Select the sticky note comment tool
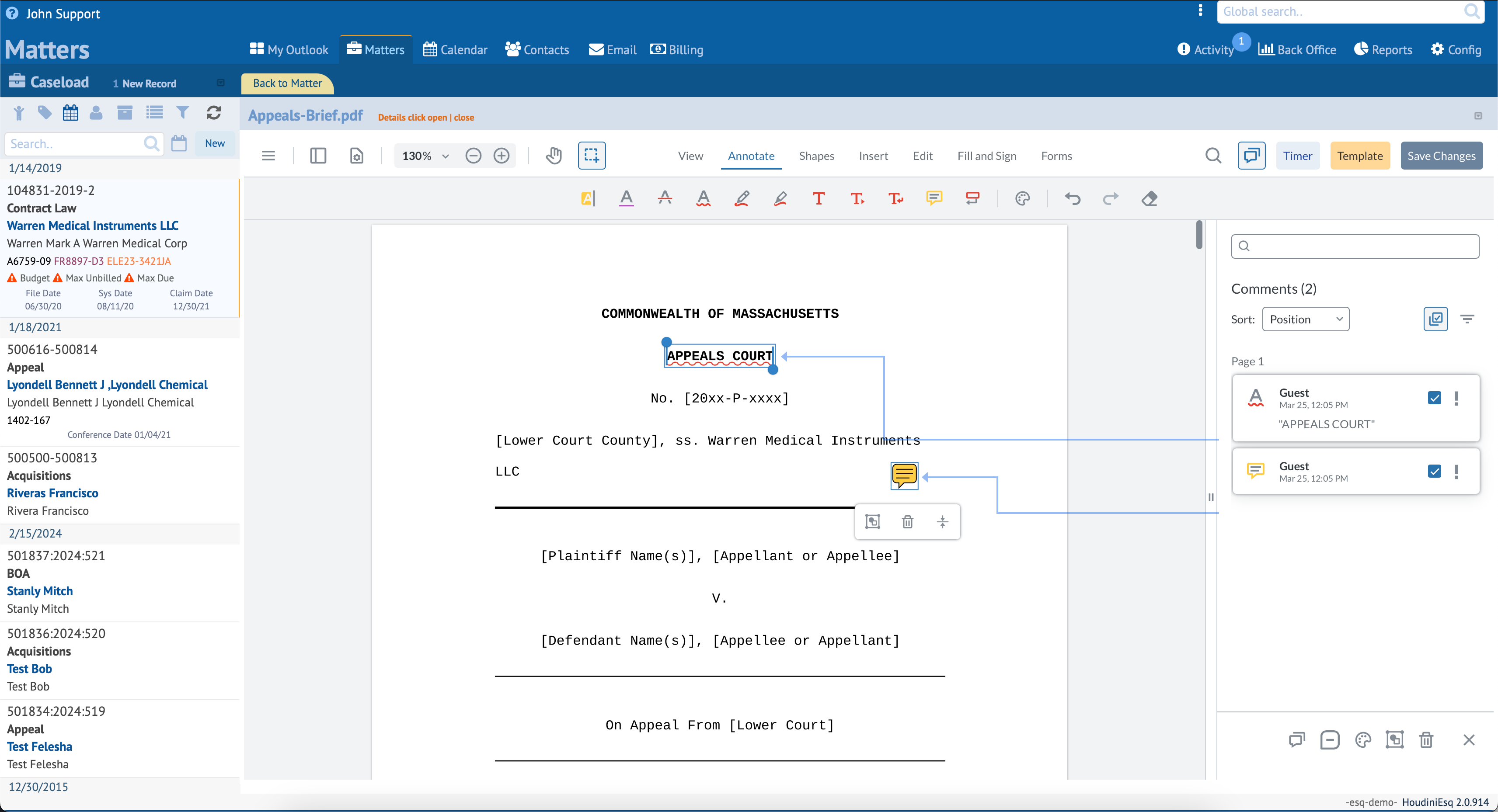Screen dimensions: 1498x812 [934, 199]
